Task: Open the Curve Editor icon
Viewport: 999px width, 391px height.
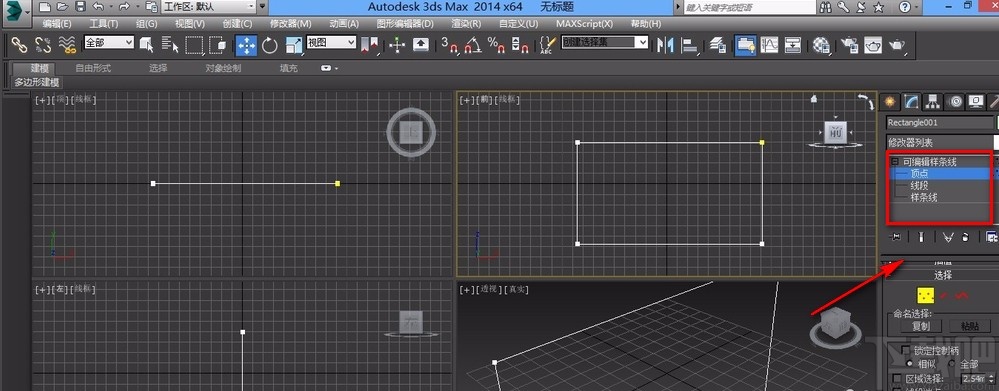Action: [x=770, y=45]
